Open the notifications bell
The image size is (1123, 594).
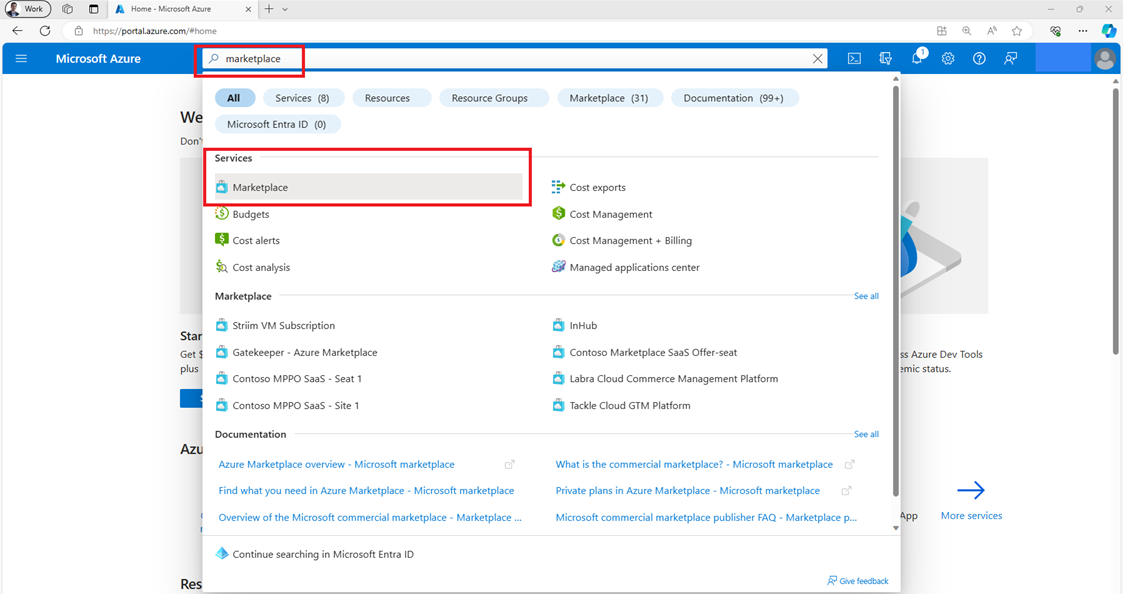pos(917,58)
